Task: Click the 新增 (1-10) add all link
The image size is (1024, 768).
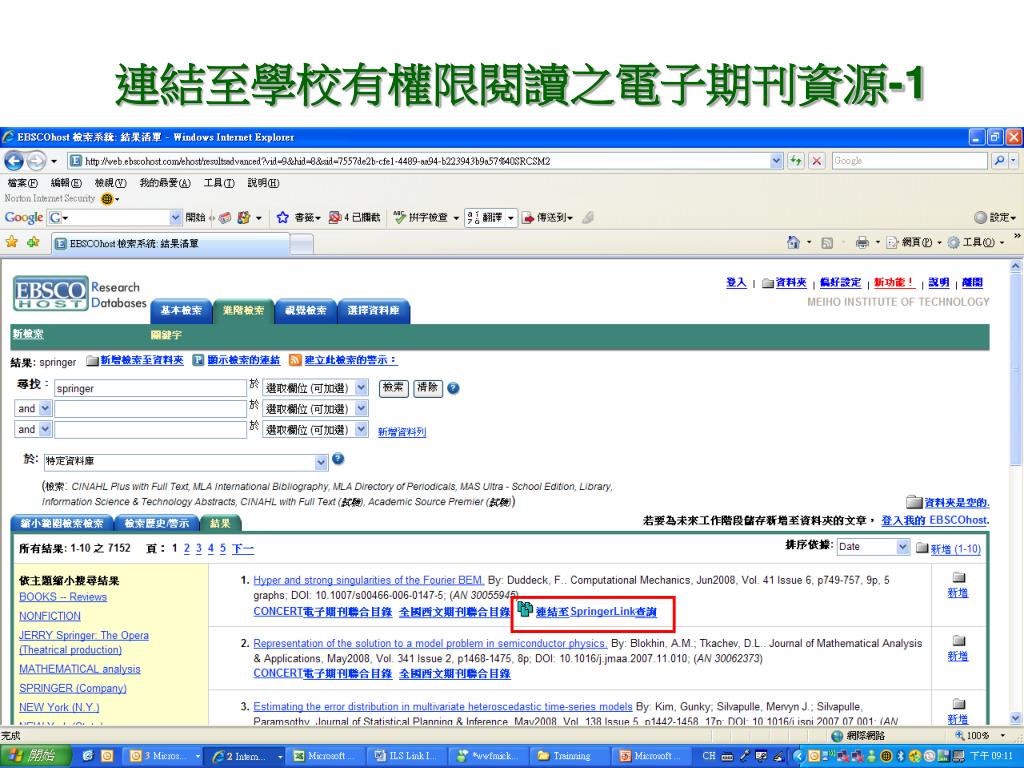Action: click(x=955, y=549)
